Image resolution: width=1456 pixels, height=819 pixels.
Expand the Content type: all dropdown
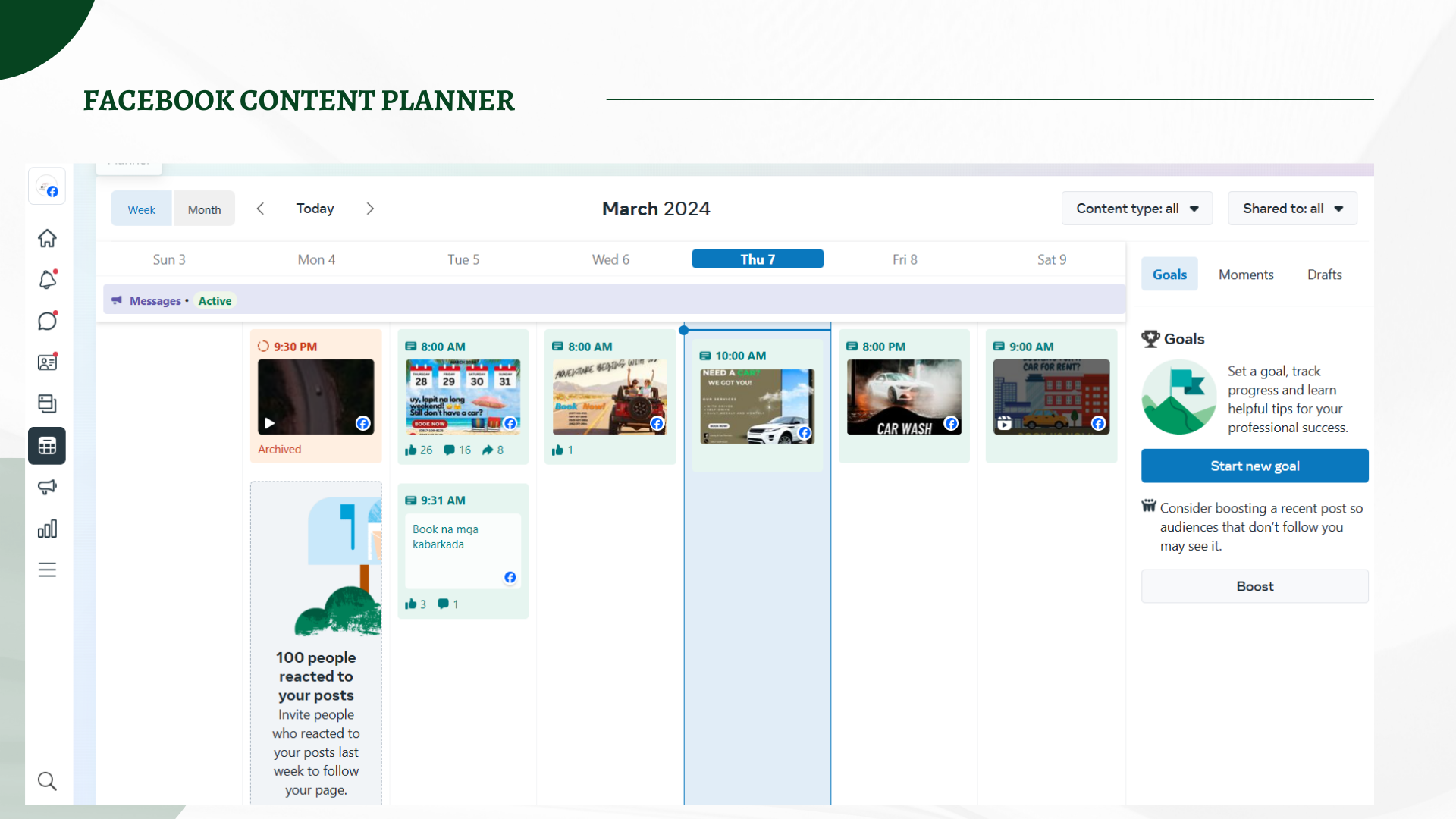1137,209
